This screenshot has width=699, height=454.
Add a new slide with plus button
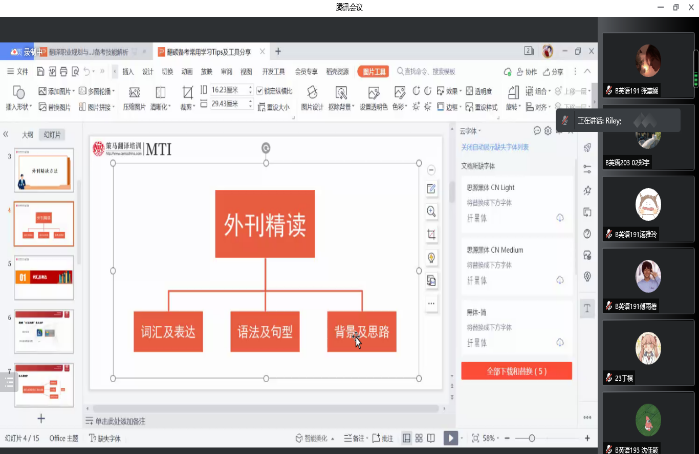41,418
